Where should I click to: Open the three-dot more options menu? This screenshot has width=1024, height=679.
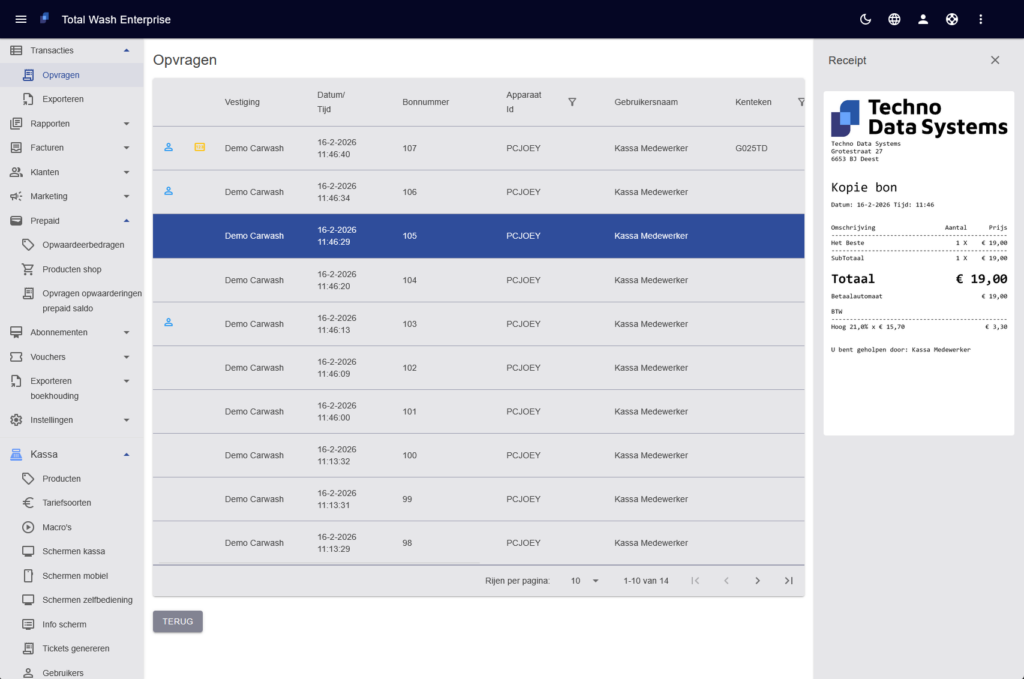981,19
